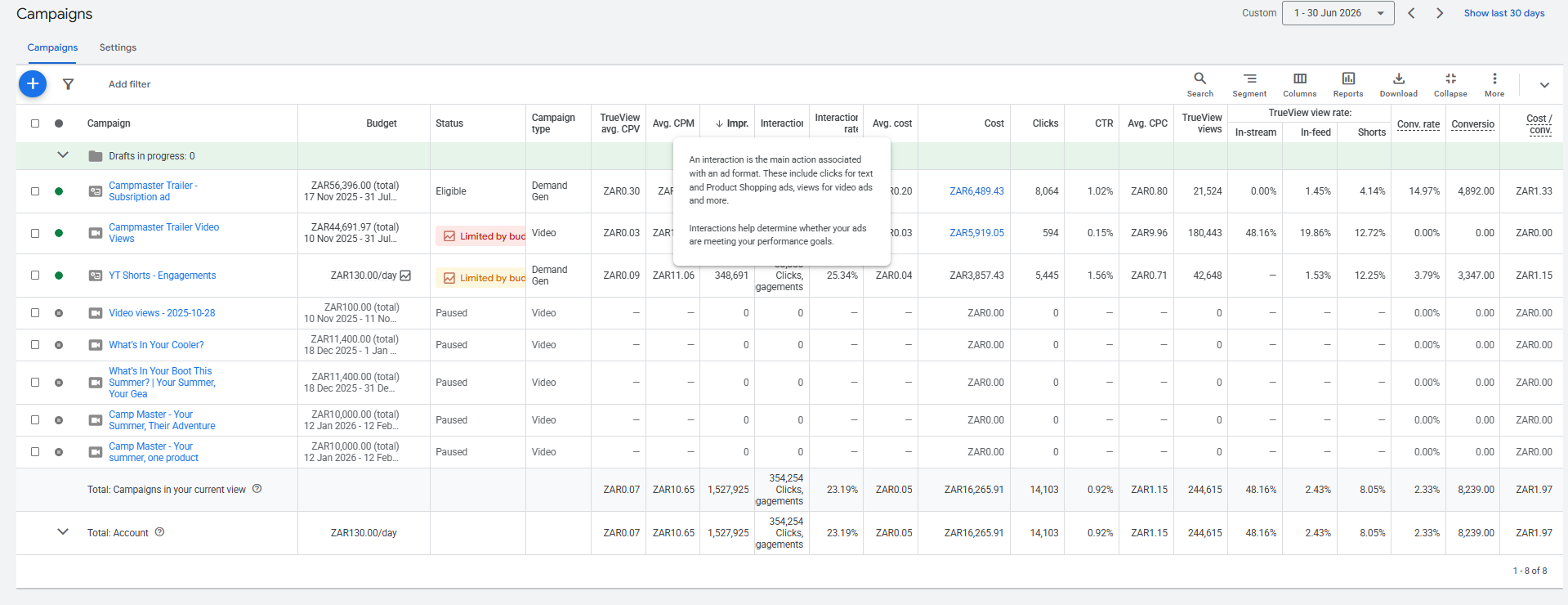This screenshot has height=605, width=1568.
Task: Open the Search tool in table toolbar
Action: pyautogui.click(x=1199, y=84)
